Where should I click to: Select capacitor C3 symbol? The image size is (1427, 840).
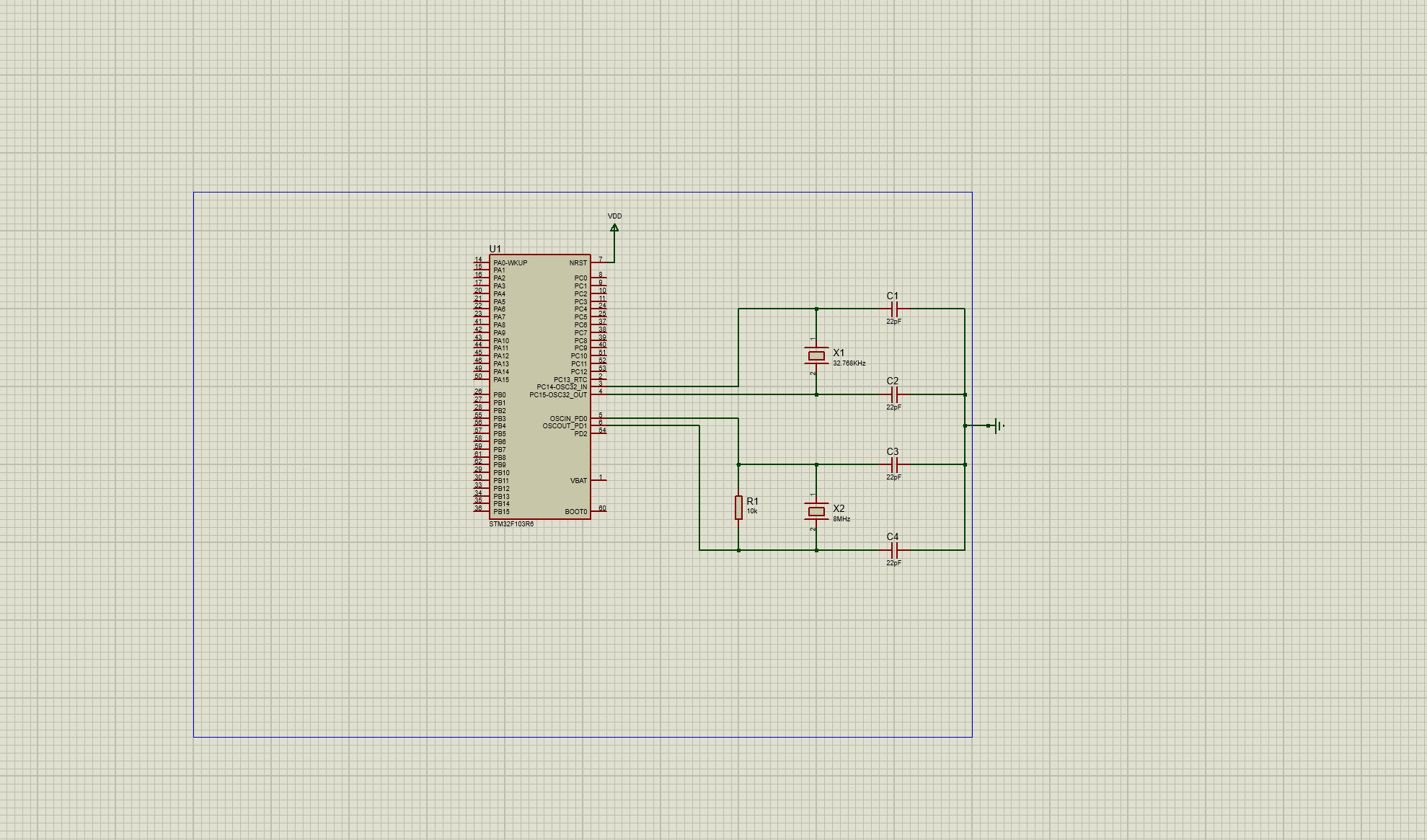pos(894,464)
